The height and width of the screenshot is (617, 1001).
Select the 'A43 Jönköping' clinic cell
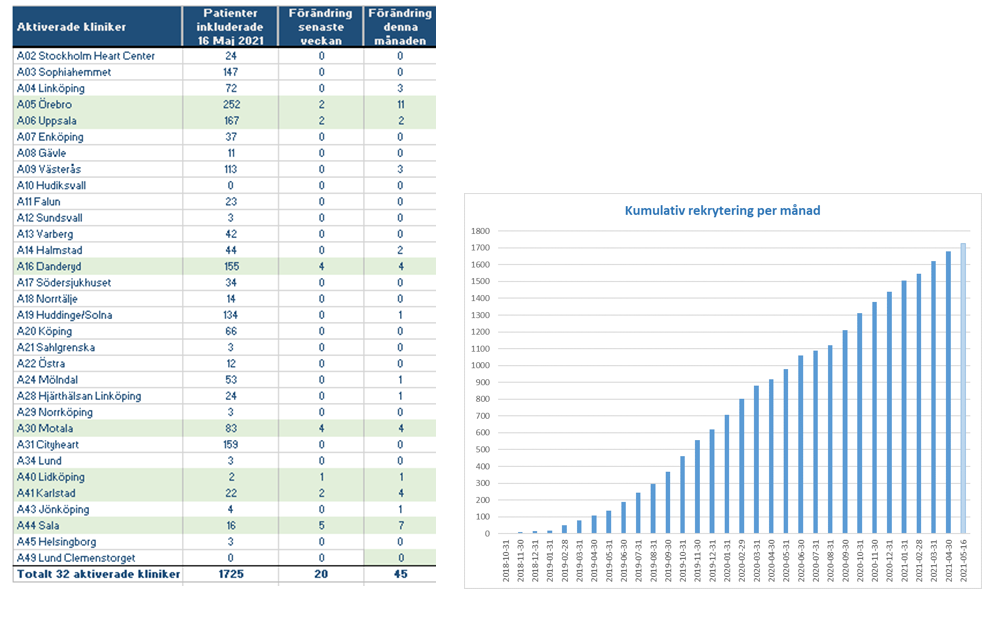click(x=98, y=510)
